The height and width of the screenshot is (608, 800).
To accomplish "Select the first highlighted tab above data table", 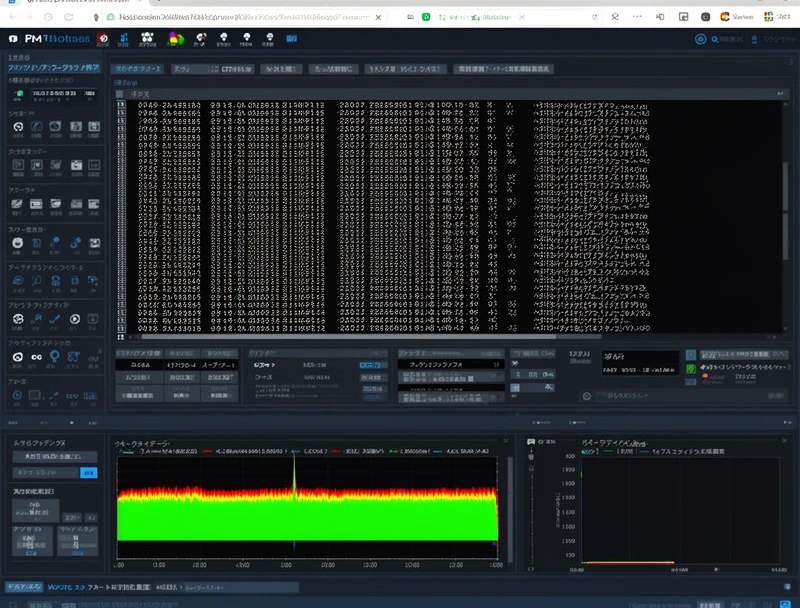I will [x=138, y=69].
